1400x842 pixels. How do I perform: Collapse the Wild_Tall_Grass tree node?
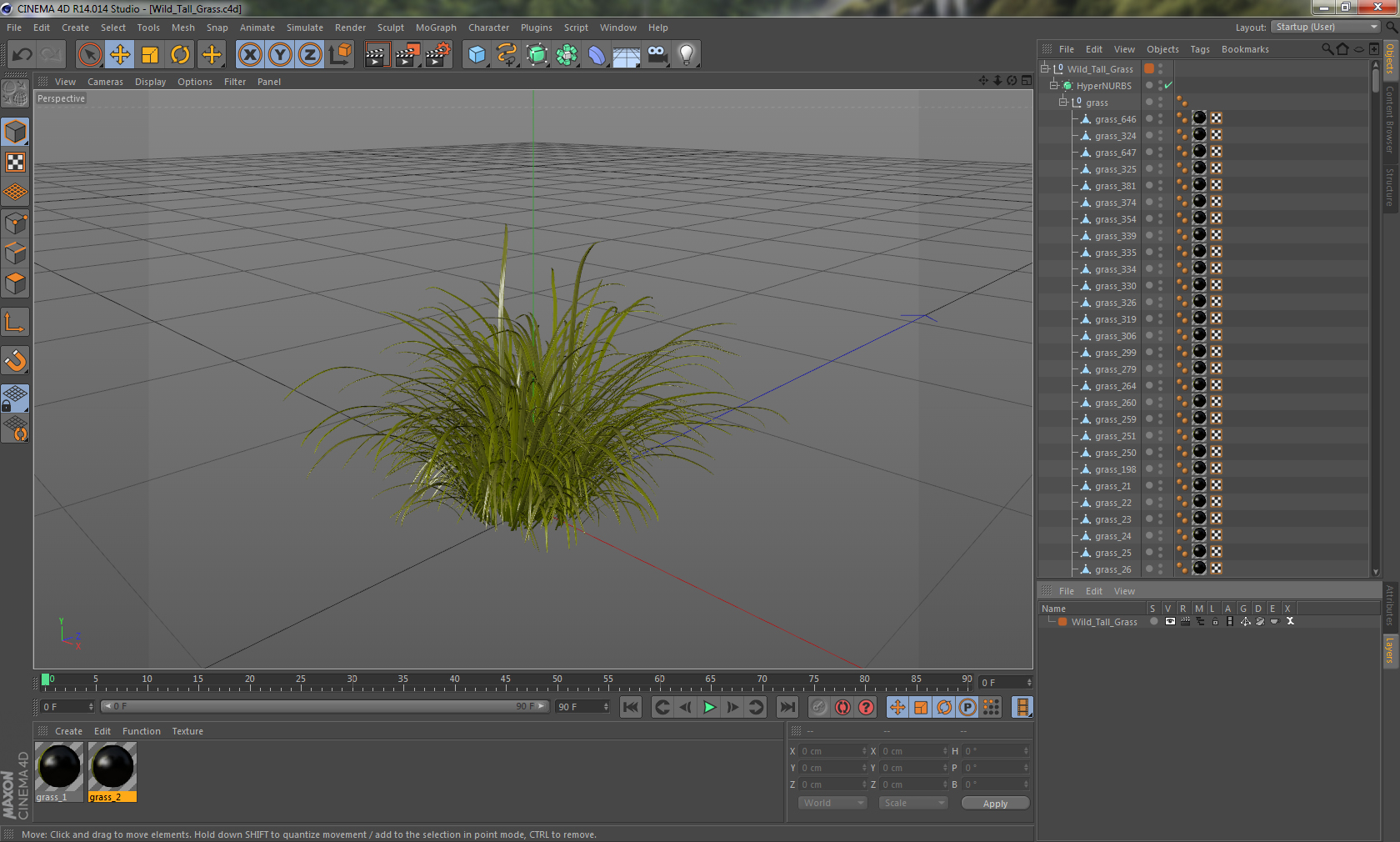click(1045, 68)
